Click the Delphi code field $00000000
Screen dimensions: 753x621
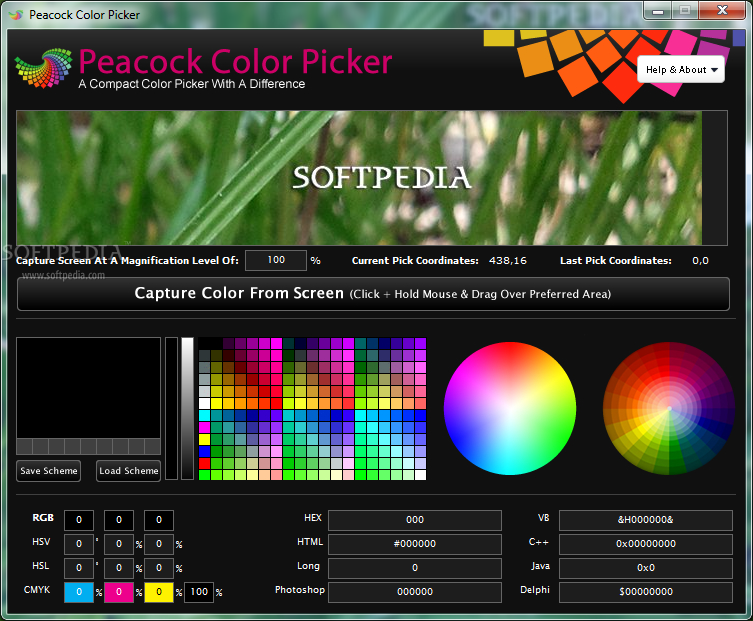646,592
